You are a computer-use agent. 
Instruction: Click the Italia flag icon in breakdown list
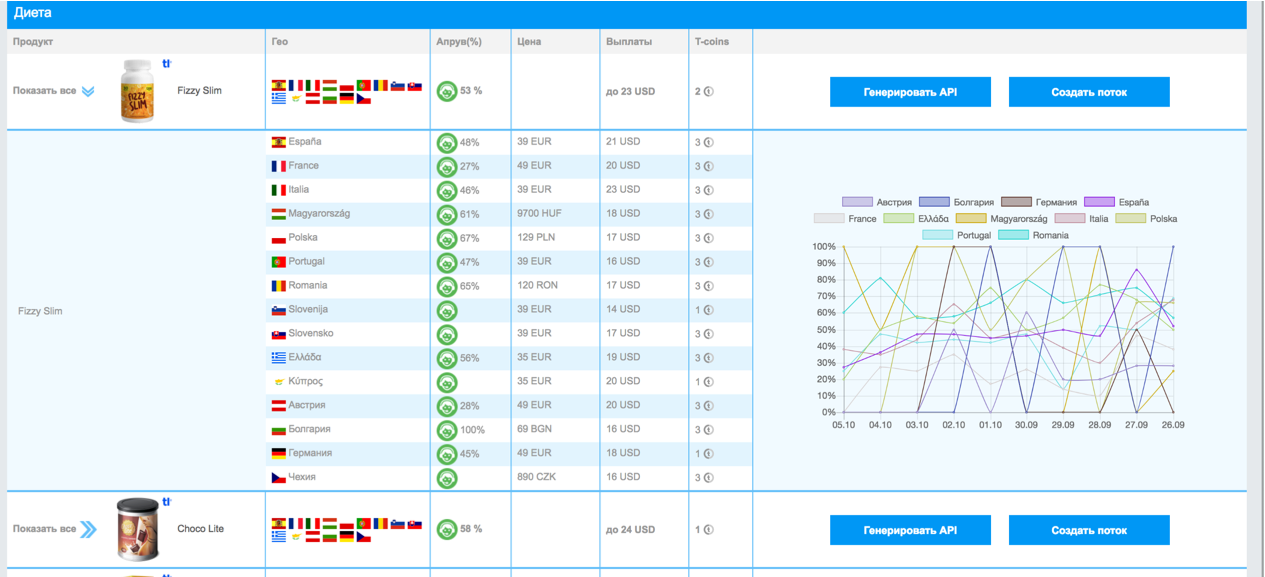click(x=279, y=190)
